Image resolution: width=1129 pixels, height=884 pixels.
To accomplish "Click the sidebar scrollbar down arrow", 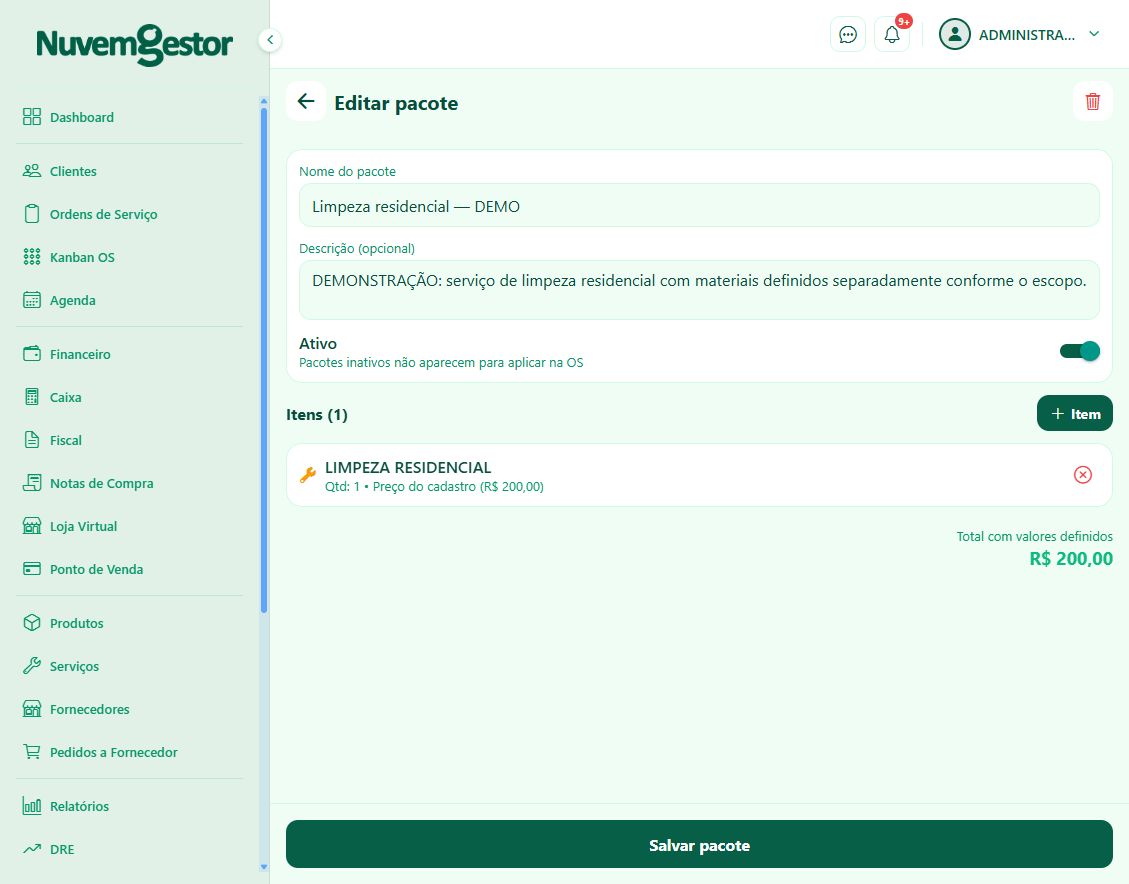I will [264, 867].
